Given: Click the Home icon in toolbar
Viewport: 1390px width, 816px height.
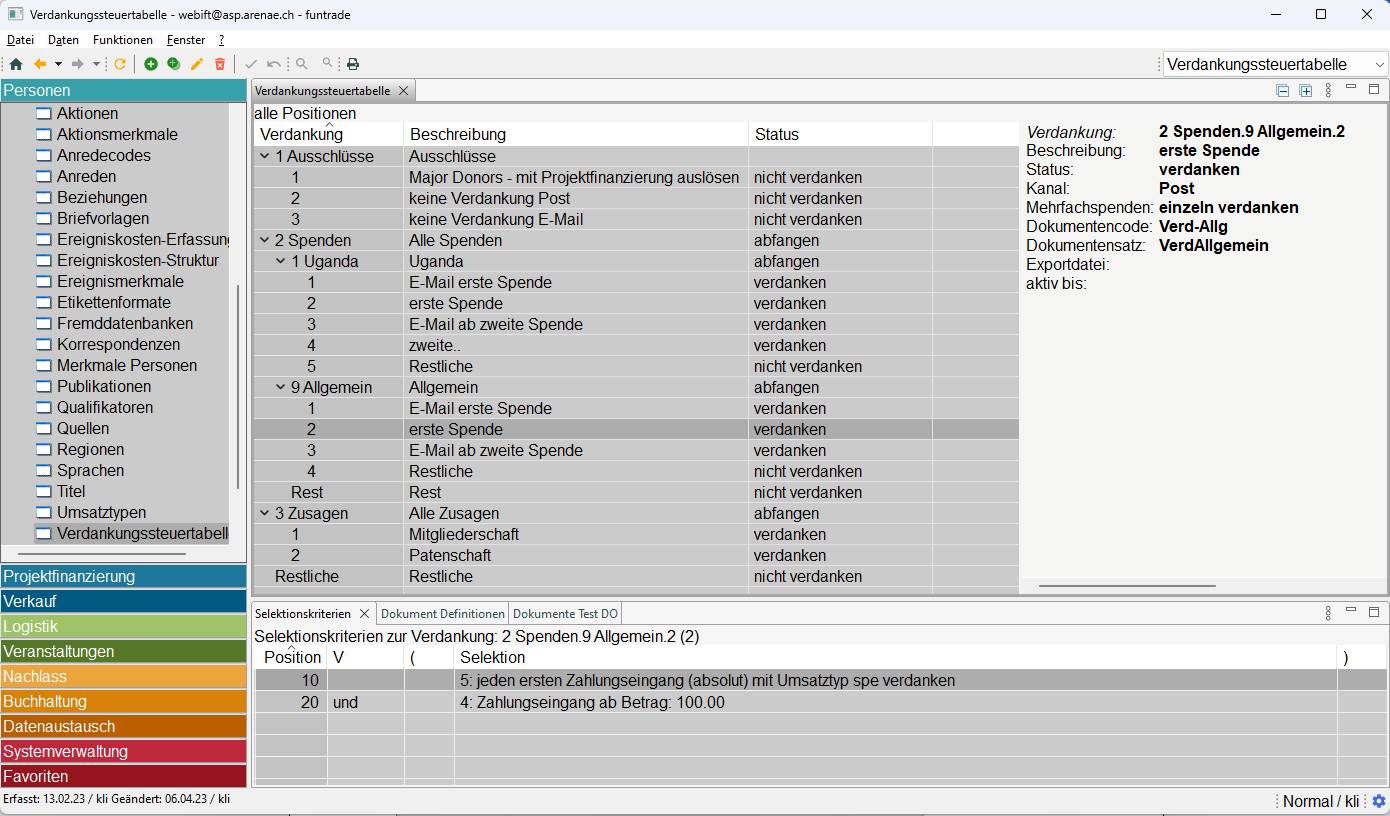Looking at the screenshot, I should pyautogui.click(x=16, y=64).
